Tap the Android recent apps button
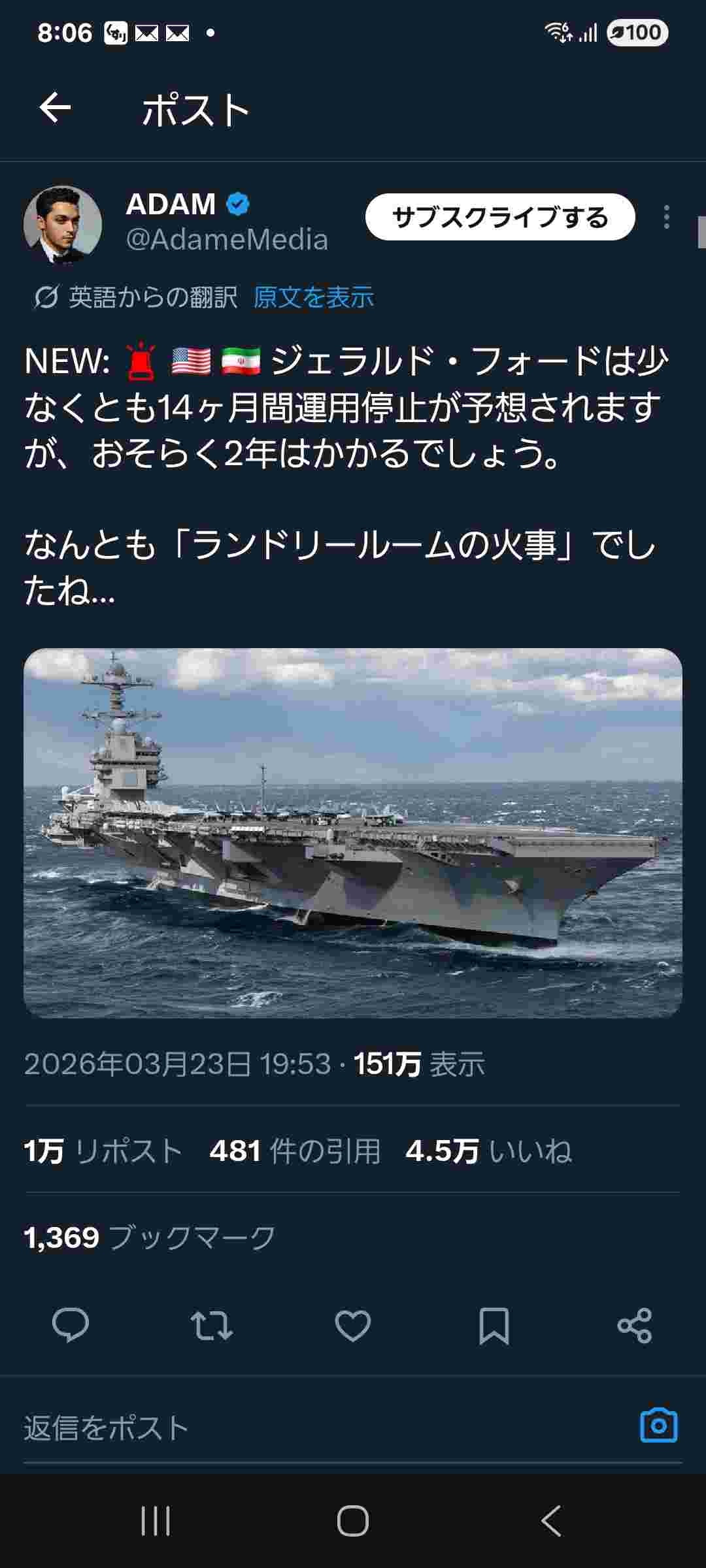The height and width of the screenshot is (1568, 706). (x=156, y=1521)
